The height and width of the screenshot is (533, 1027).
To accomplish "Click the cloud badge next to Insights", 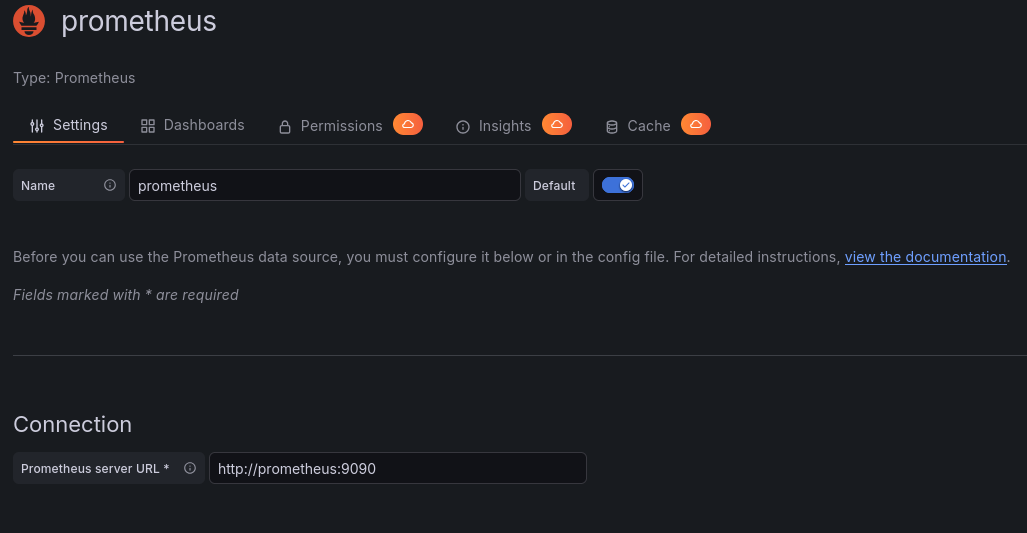I will pyautogui.click(x=557, y=124).
